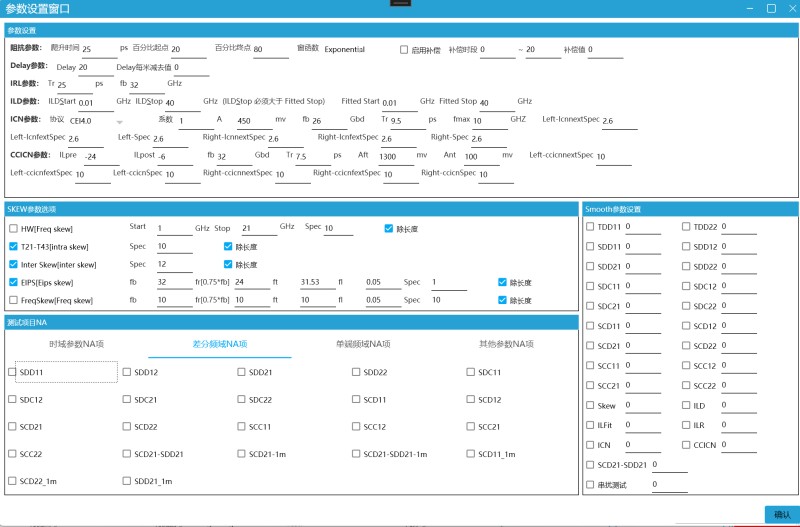
Task: Disable the Inter Skew[inter skew] checkbox
Action: point(13,264)
